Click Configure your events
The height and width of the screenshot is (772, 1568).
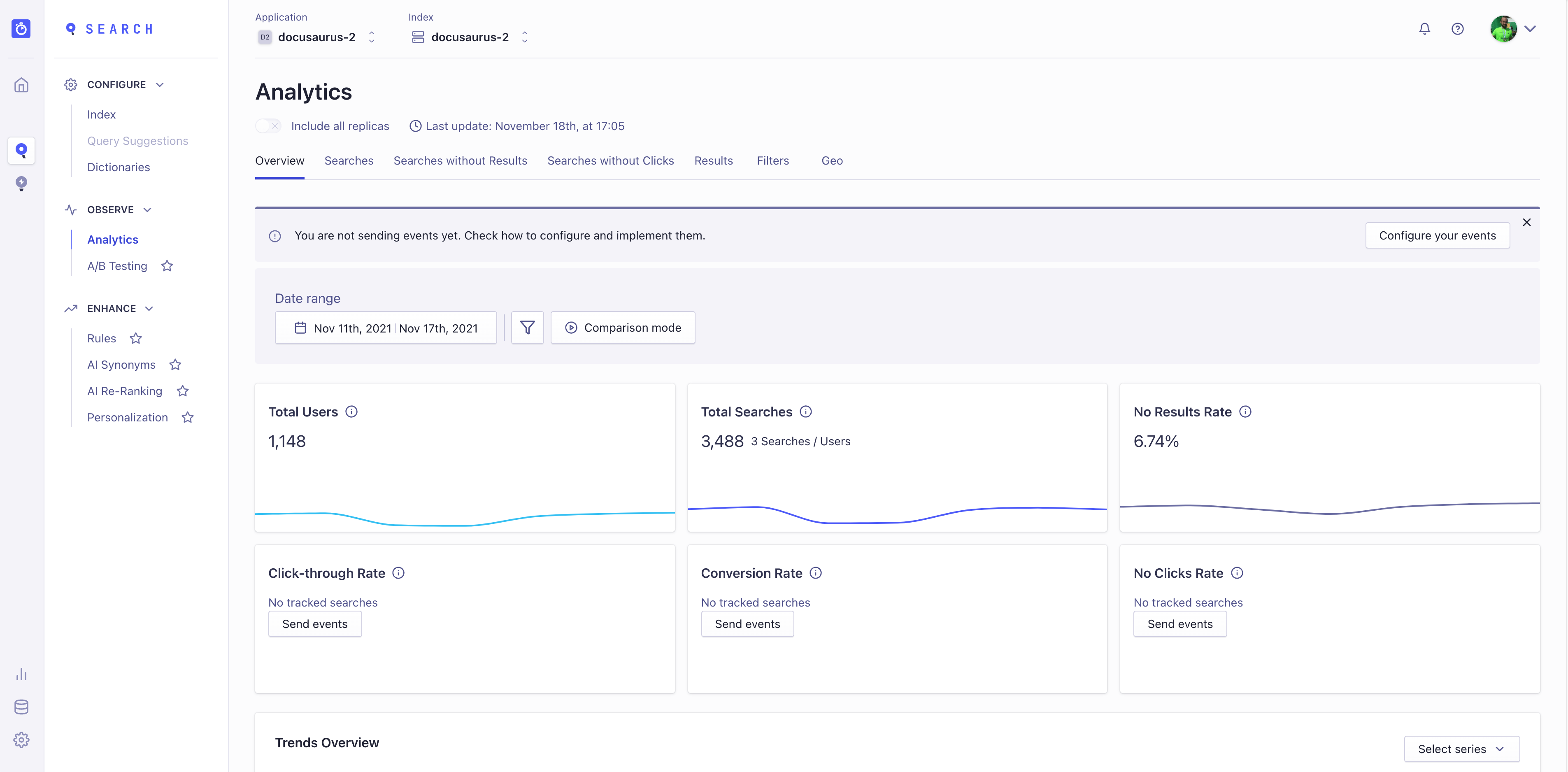pyautogui.click(x=1437, y=235)
